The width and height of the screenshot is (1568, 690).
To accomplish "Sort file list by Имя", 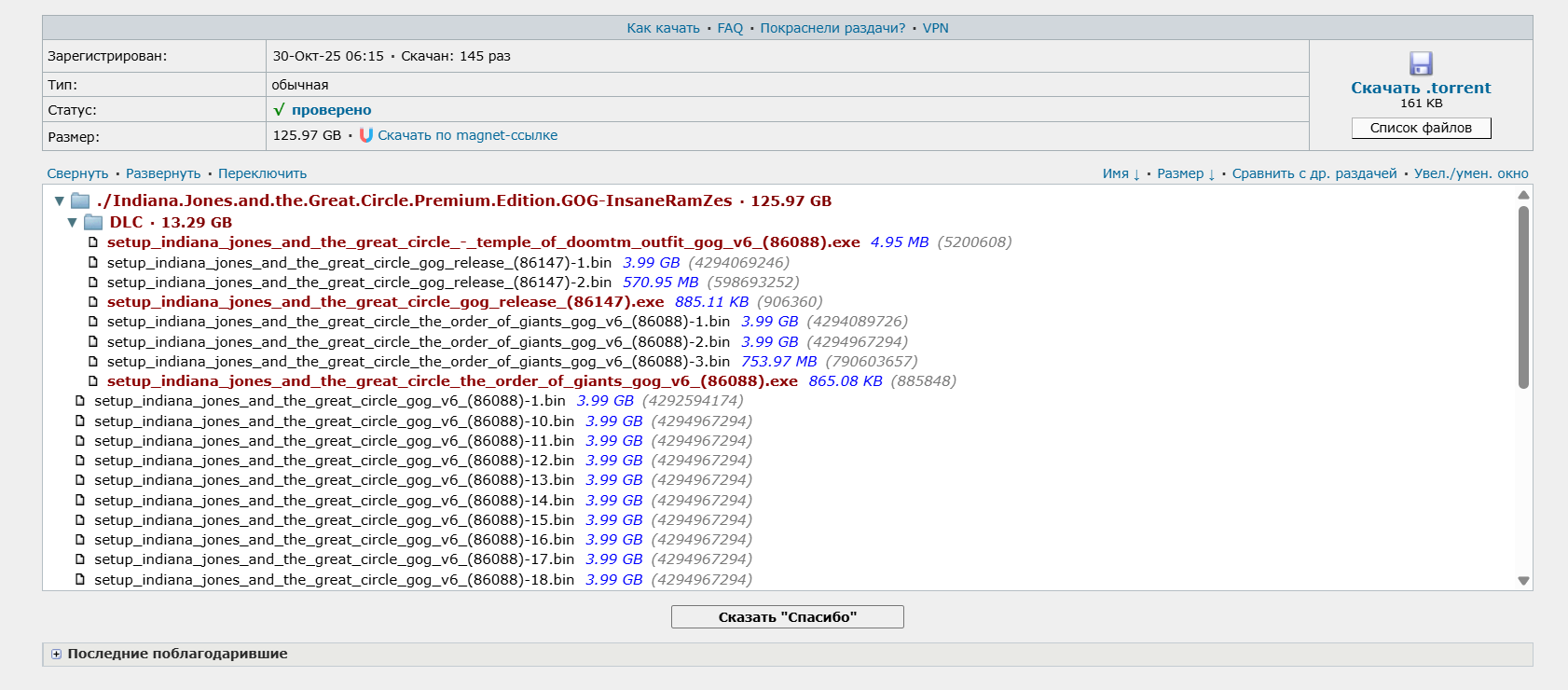I will (x=1121, y=173).
